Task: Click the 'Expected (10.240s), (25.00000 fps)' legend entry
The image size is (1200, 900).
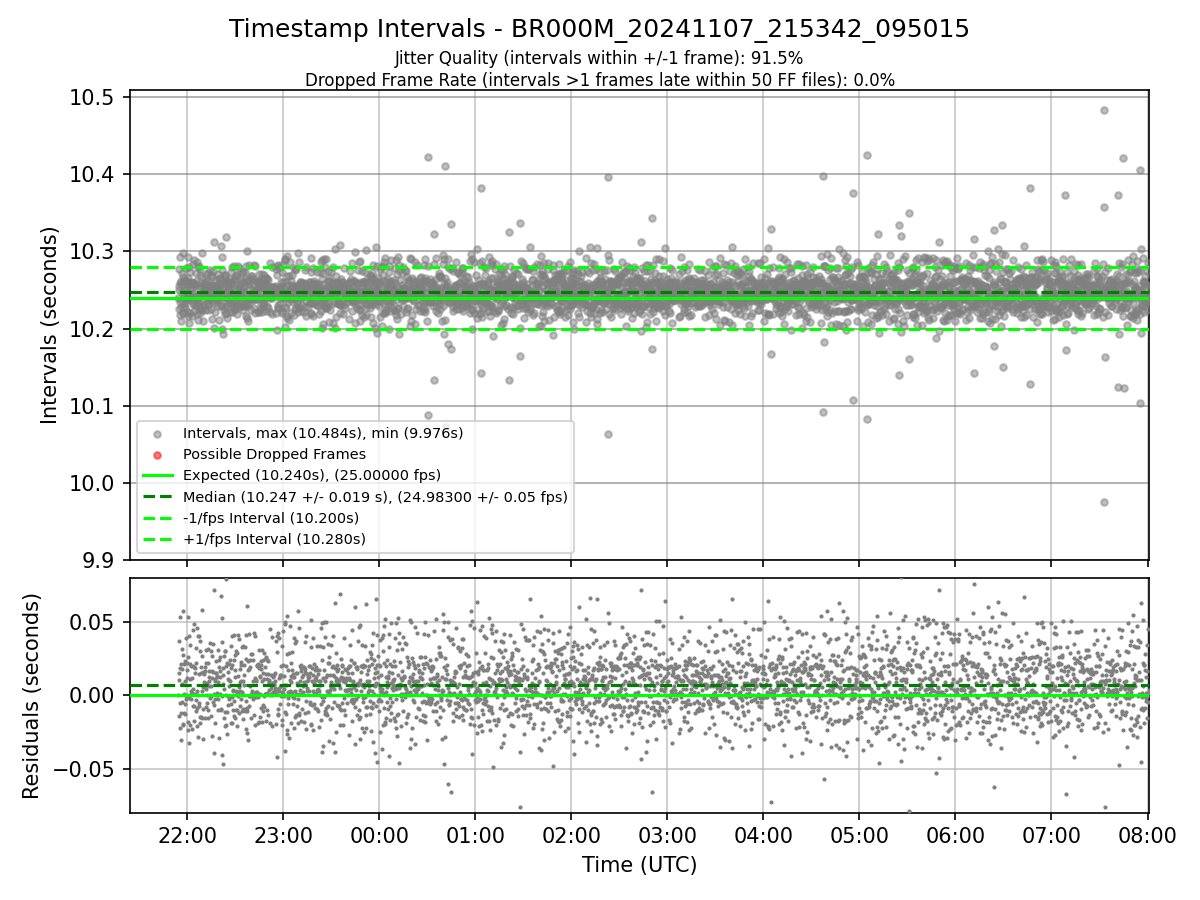Action: pyautogui.click(x=312, y=475)
